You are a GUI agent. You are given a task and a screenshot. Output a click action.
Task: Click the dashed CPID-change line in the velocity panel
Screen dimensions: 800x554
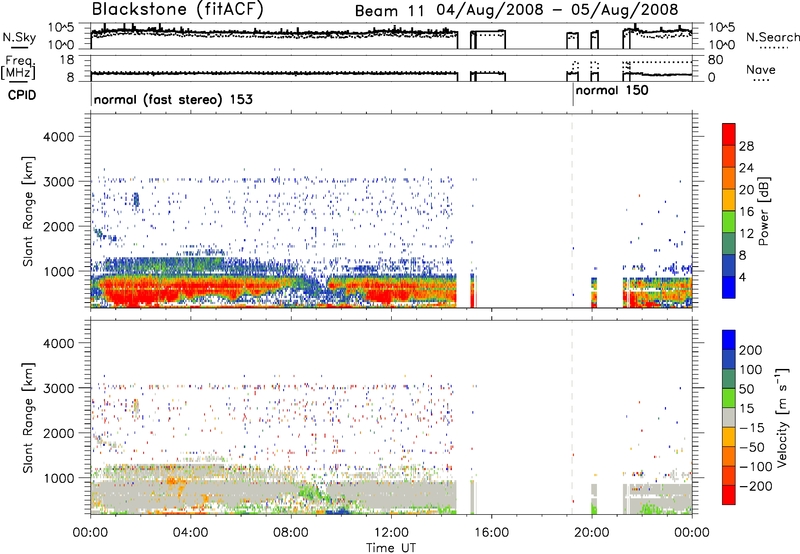tap(572, 417)
